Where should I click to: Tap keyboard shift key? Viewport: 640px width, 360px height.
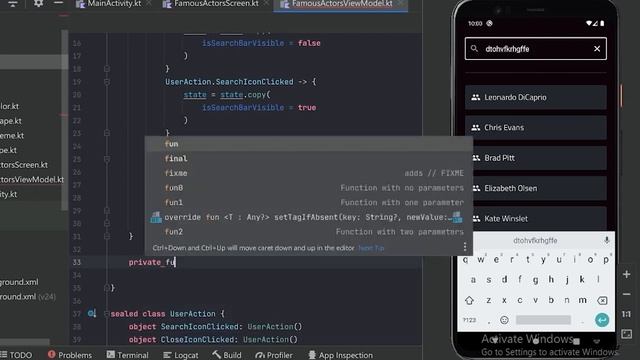(x=469, y=300)
